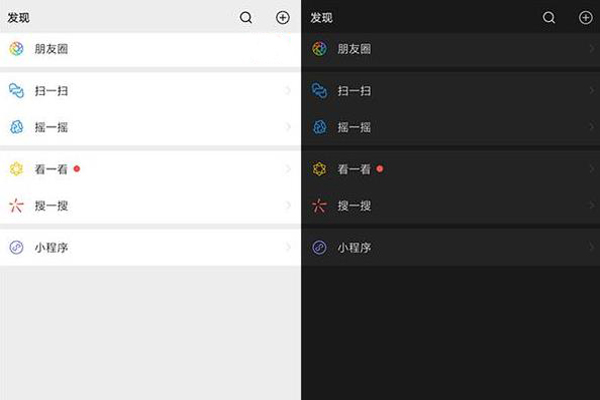Screen dimensions: 600x400
Task: Expand 看一看 row chevron in dark panel
Action: [591, 169]
